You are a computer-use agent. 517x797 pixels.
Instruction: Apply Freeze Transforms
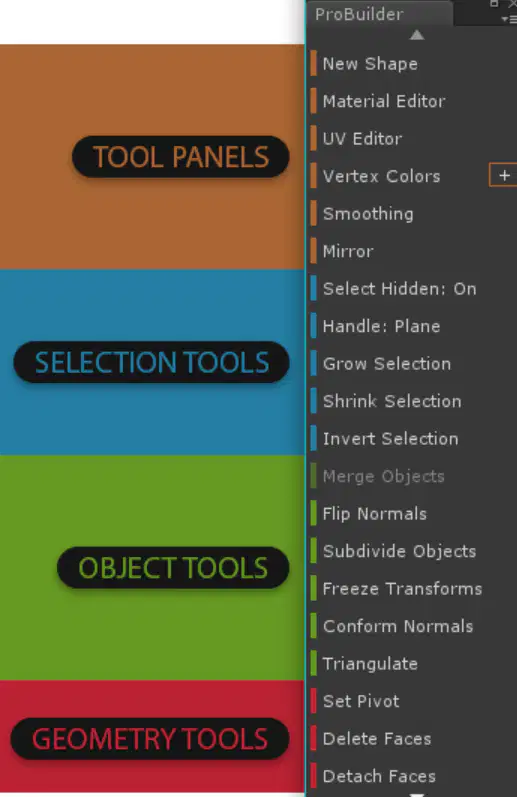[x=402, y=589]
